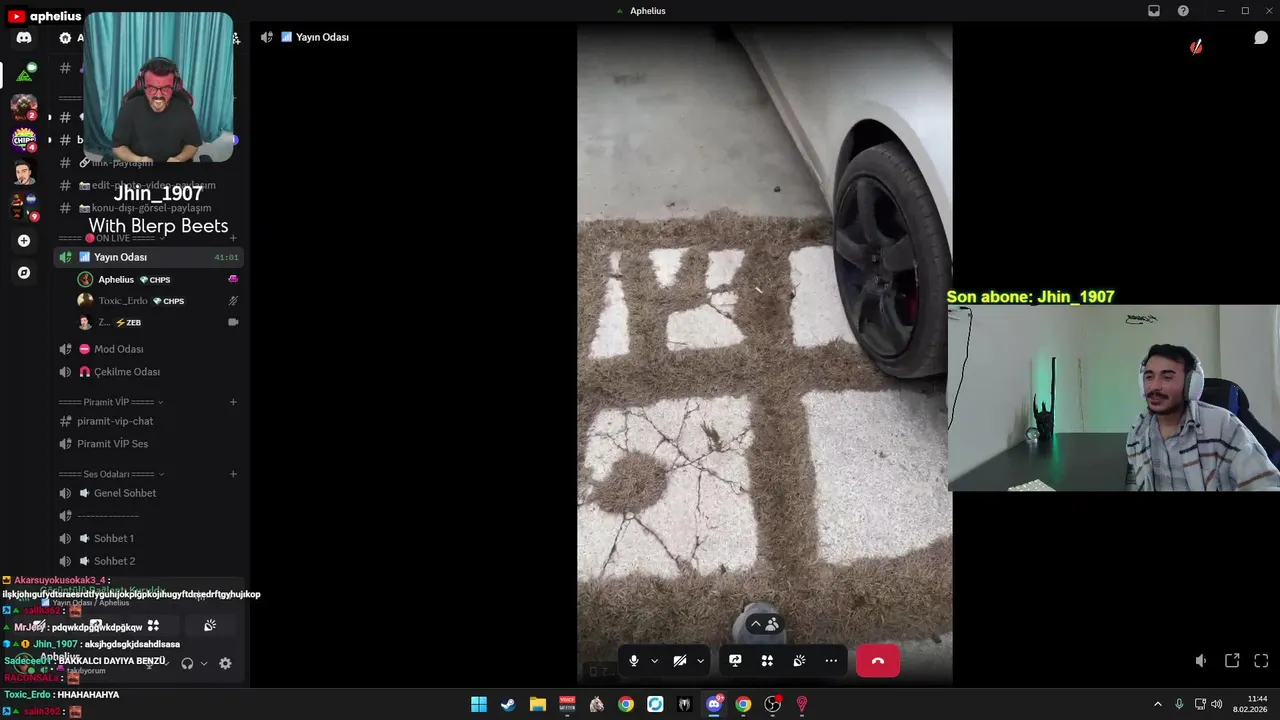The height and width of the screenshot is (720, 1280).
Task: Open Discord help question mark icon
Action: pyautogui.click(x=1183, y=11)
